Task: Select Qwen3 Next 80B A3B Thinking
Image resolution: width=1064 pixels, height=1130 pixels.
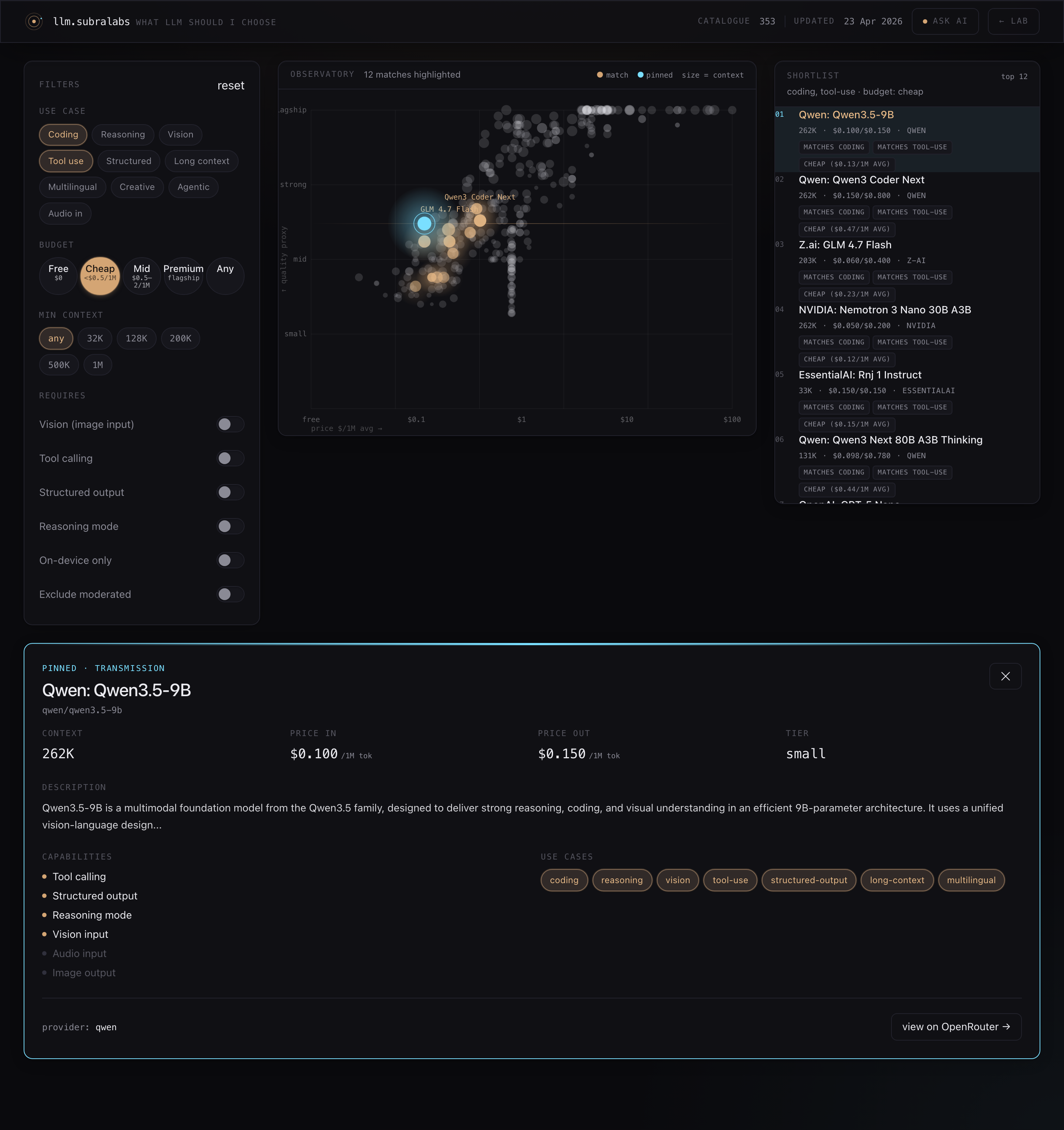Action: coord(907,464)
